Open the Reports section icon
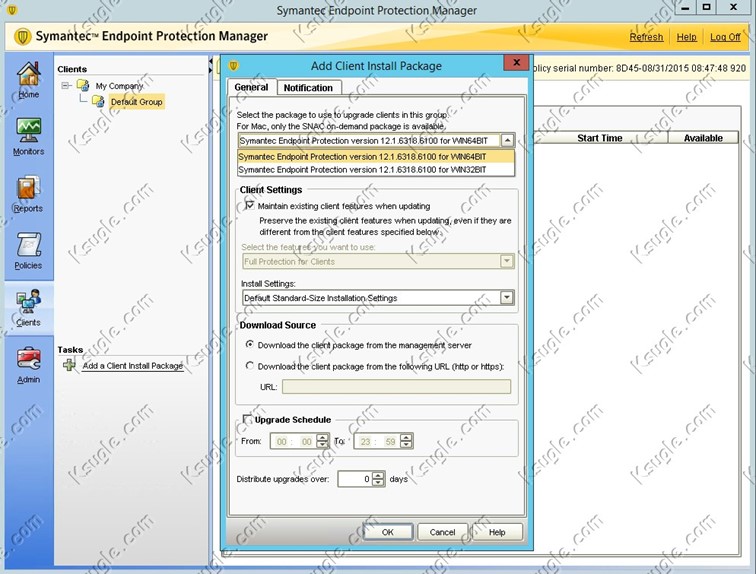The width and height of the screenshot is (756, 574). pos(28,187)
